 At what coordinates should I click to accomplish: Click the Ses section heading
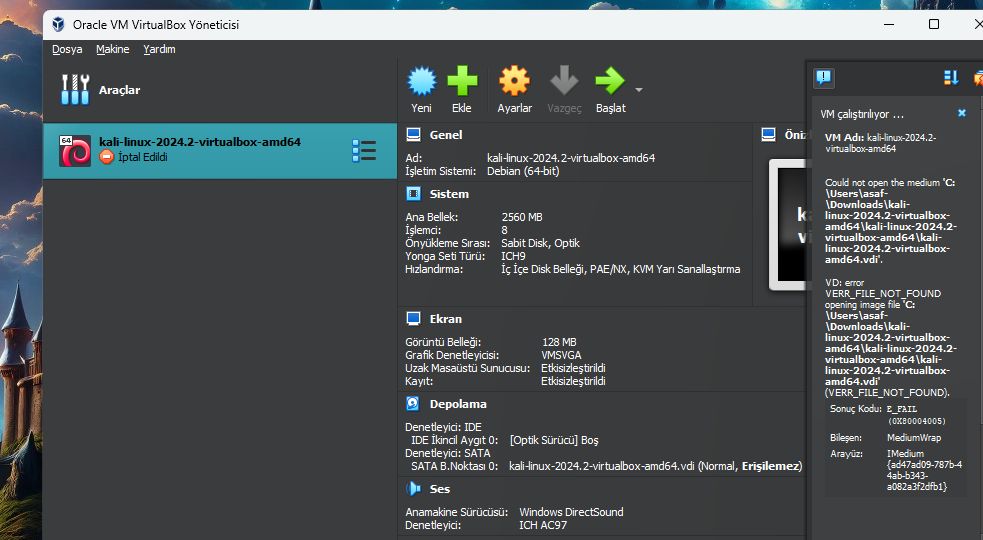point(439,489)
